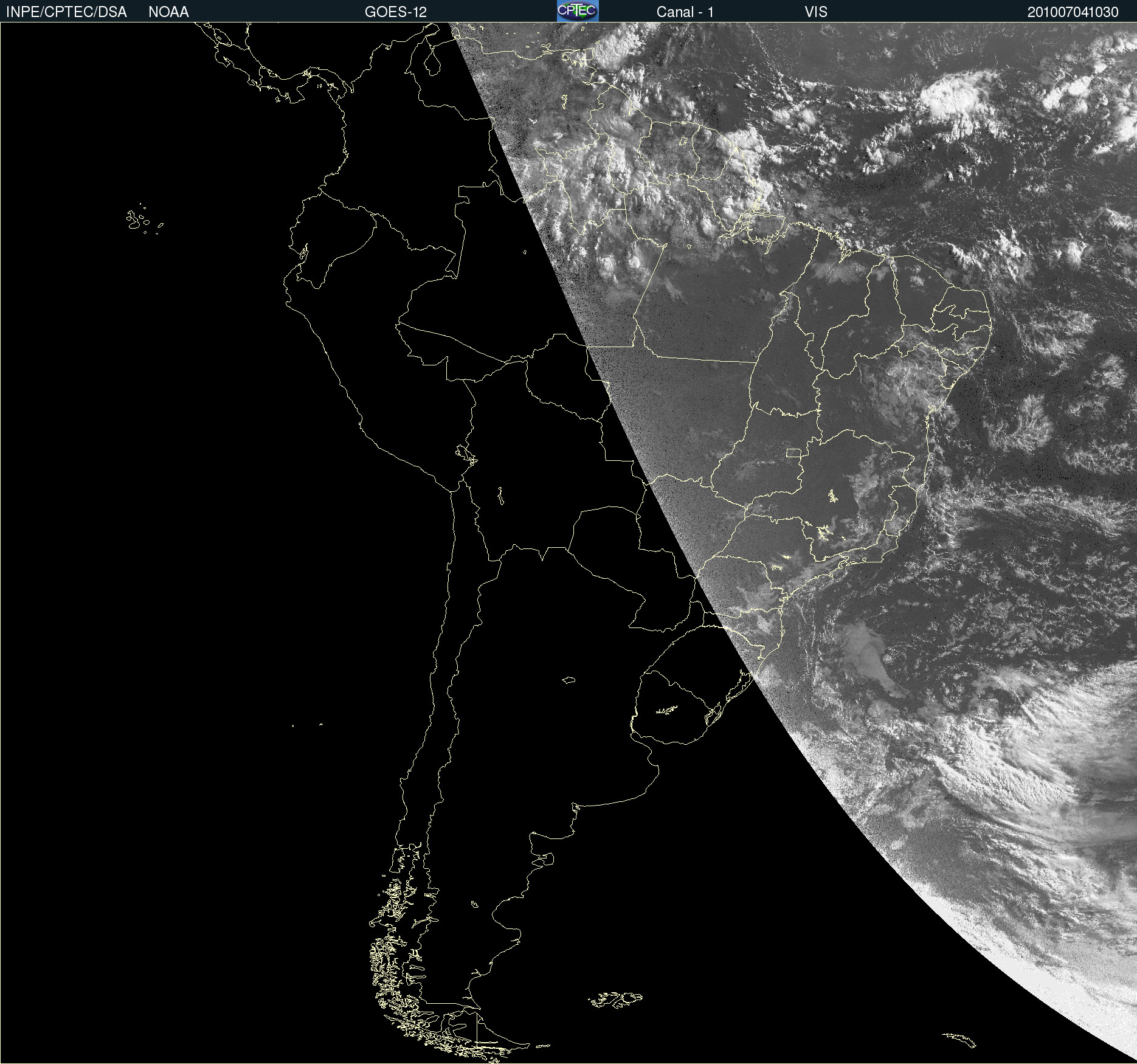Click the 201007041030 timestamp
Viewport: 1137px width, 1064px height.
click(x=1073, y=12)
